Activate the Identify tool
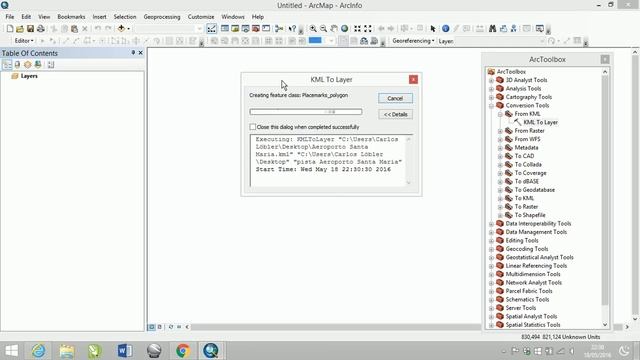 coord(446,29)
